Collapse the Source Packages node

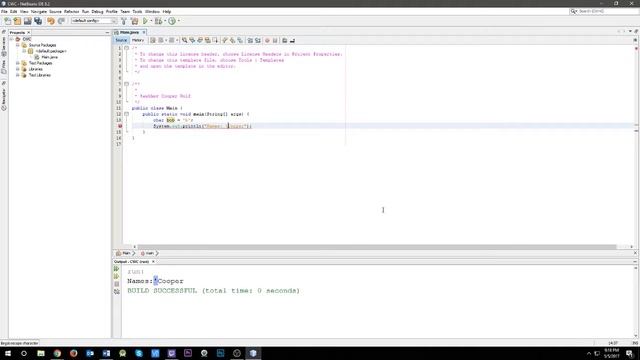(18, 45)
